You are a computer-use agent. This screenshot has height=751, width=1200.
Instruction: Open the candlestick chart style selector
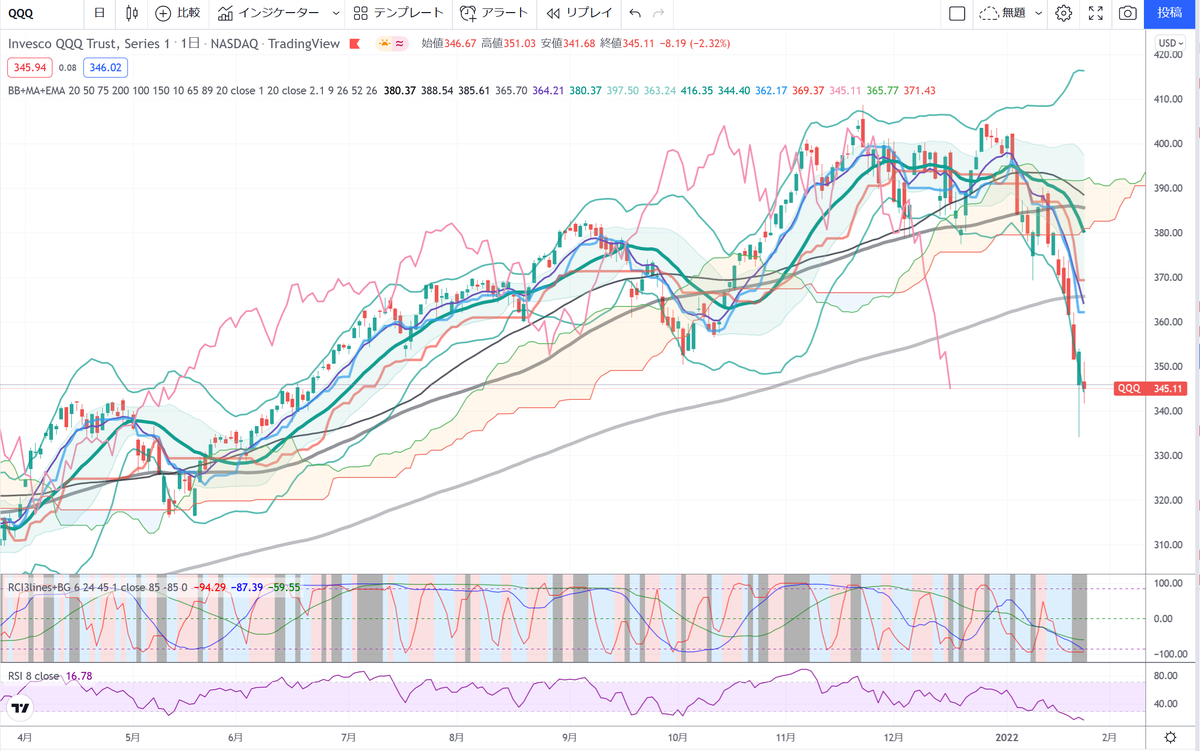132,13
